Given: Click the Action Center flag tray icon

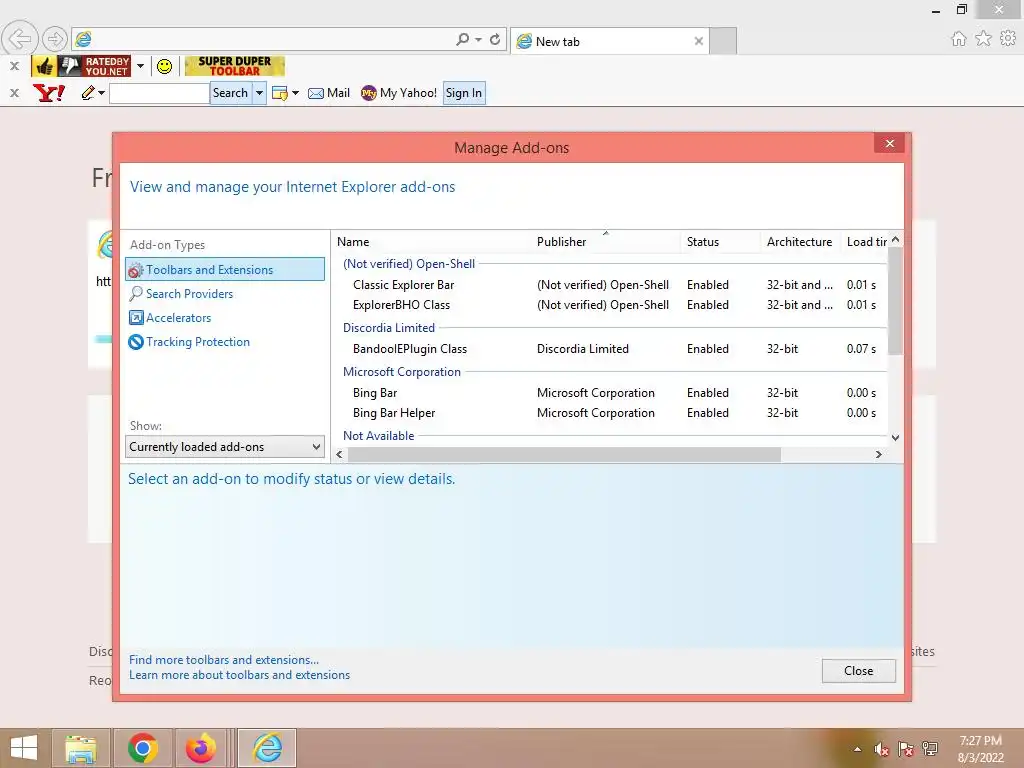Looking at the screenshot, I should click(906, 749).
